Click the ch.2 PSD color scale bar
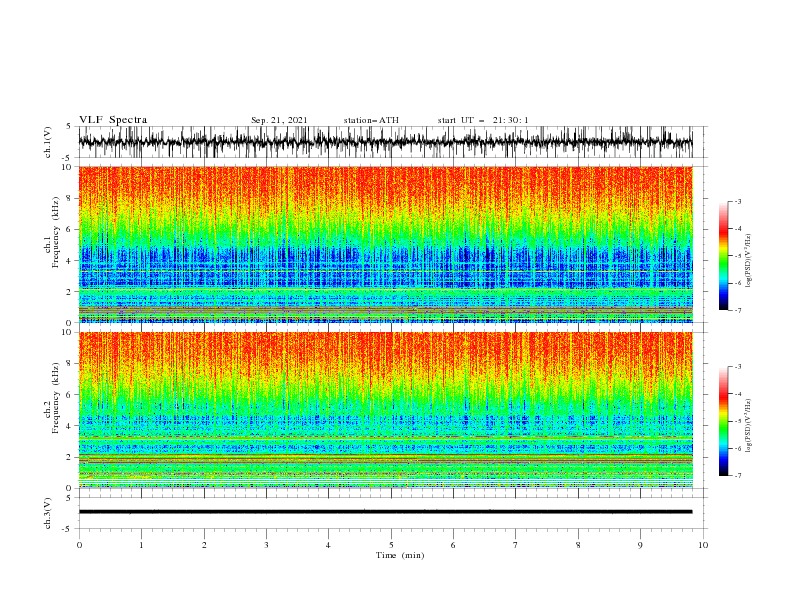Image resolution: width=792 pixels, height=612 pixels. pos(723,421)
